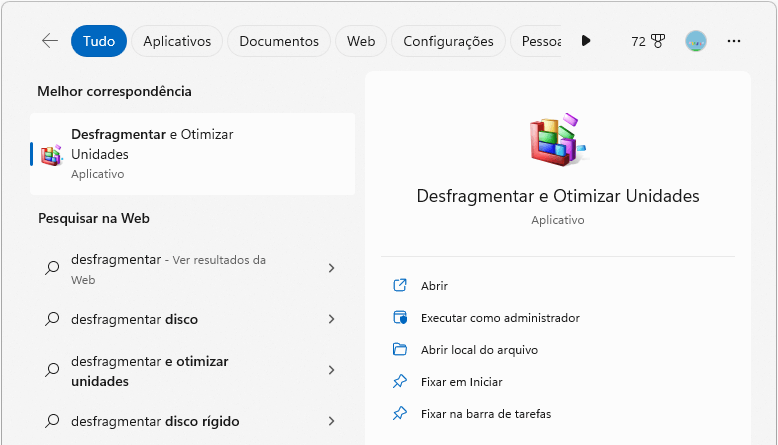Show more filter tabs with play arrow

[x=586, y=41]
